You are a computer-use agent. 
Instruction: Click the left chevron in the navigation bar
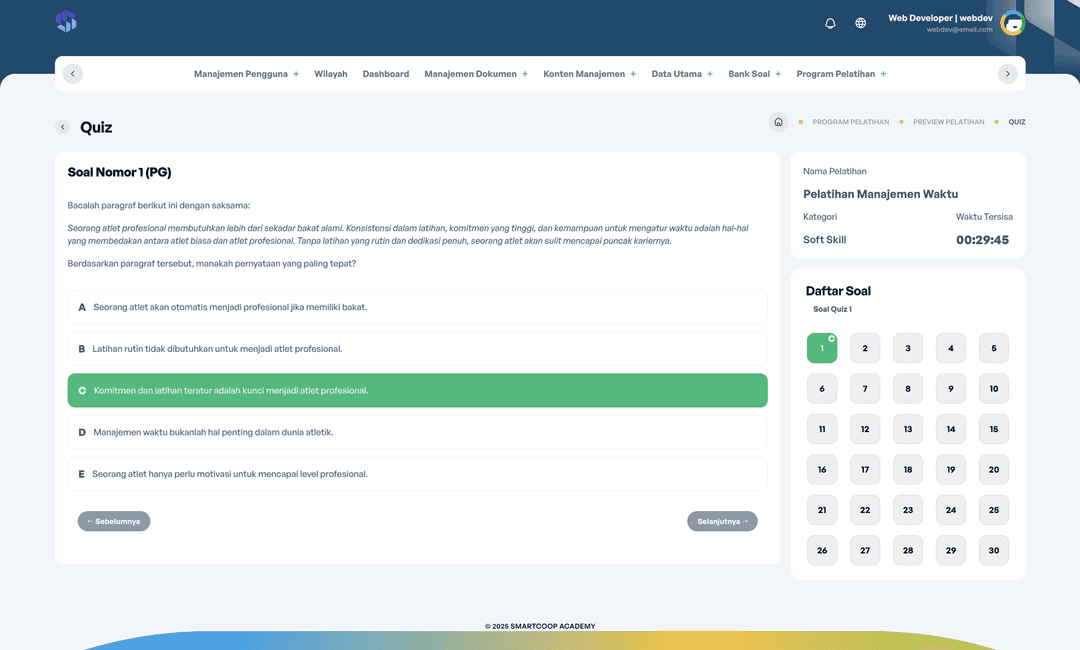(x=72, y=73)
